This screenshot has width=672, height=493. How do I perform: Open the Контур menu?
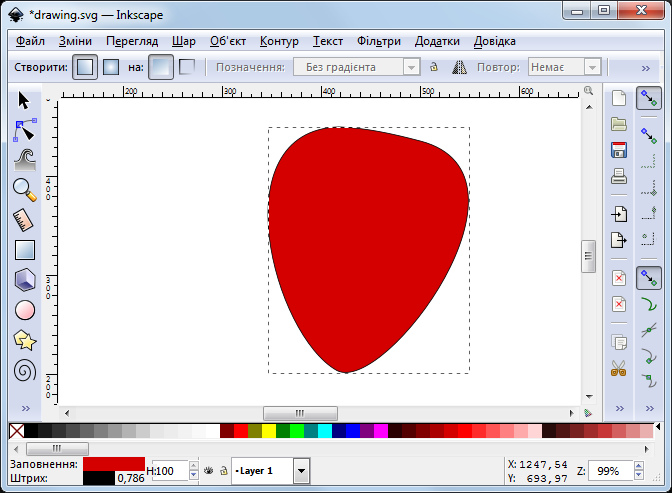pyautogui.click(x=279, y=41)
